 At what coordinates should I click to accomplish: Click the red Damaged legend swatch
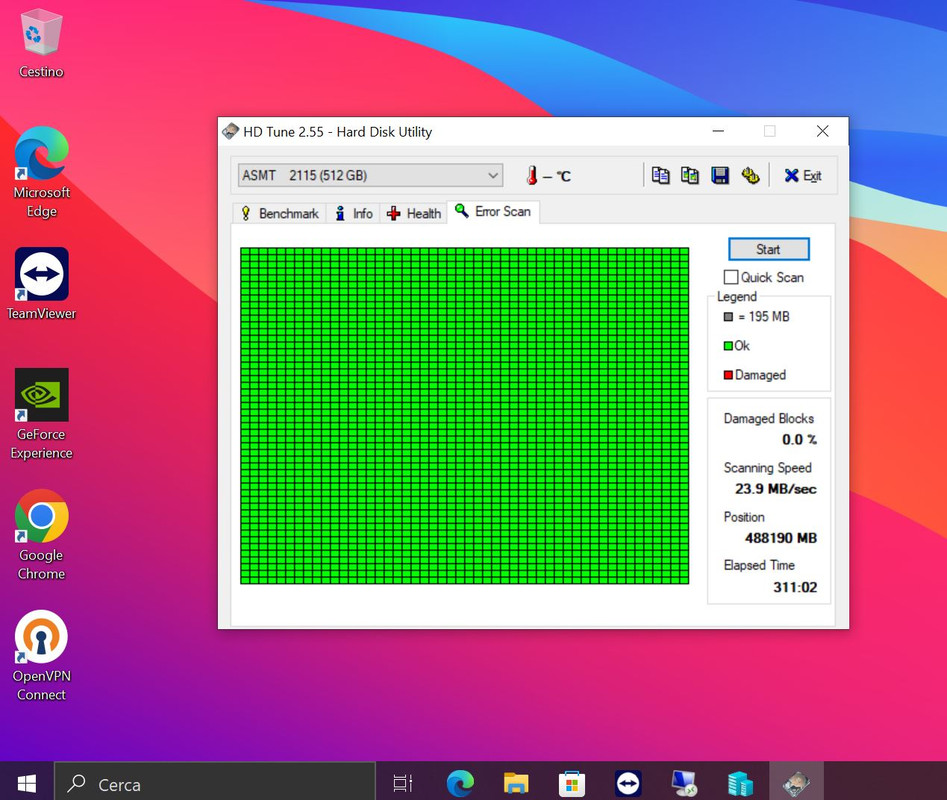[728, 375]
